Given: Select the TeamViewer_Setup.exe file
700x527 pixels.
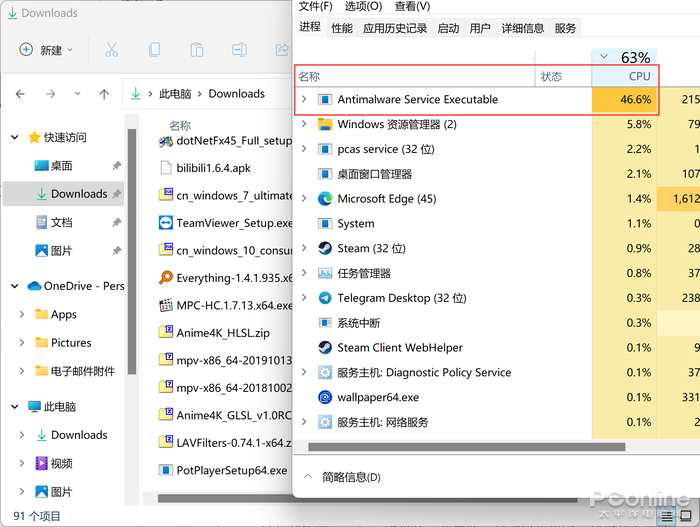Looking at the screenshot, I should click(x=225, y=223).
